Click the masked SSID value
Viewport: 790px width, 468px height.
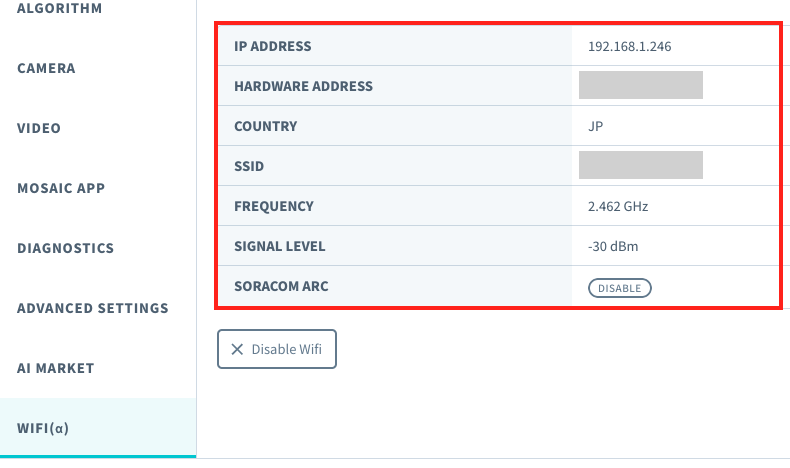click(x=641, y=165)
